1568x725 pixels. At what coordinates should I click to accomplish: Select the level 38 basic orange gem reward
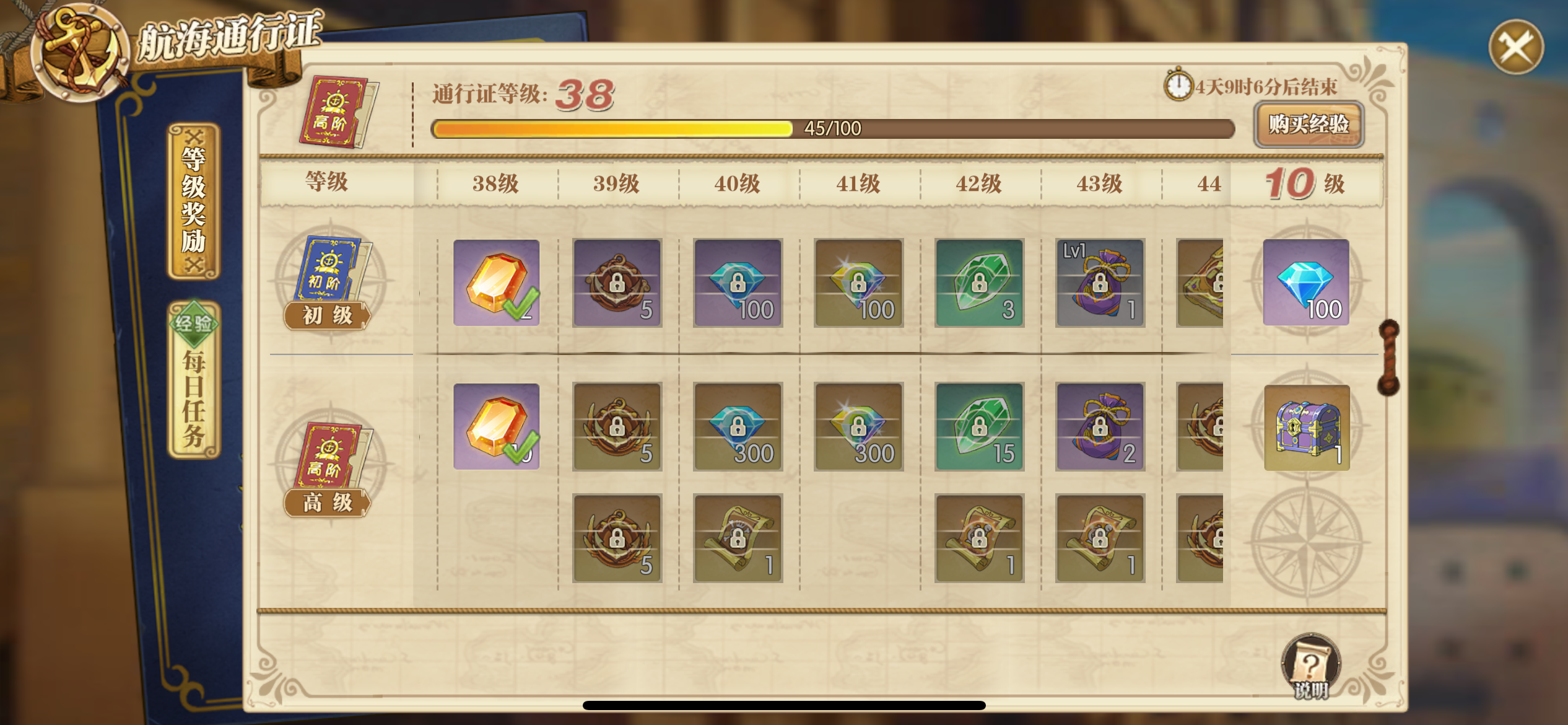496,283
